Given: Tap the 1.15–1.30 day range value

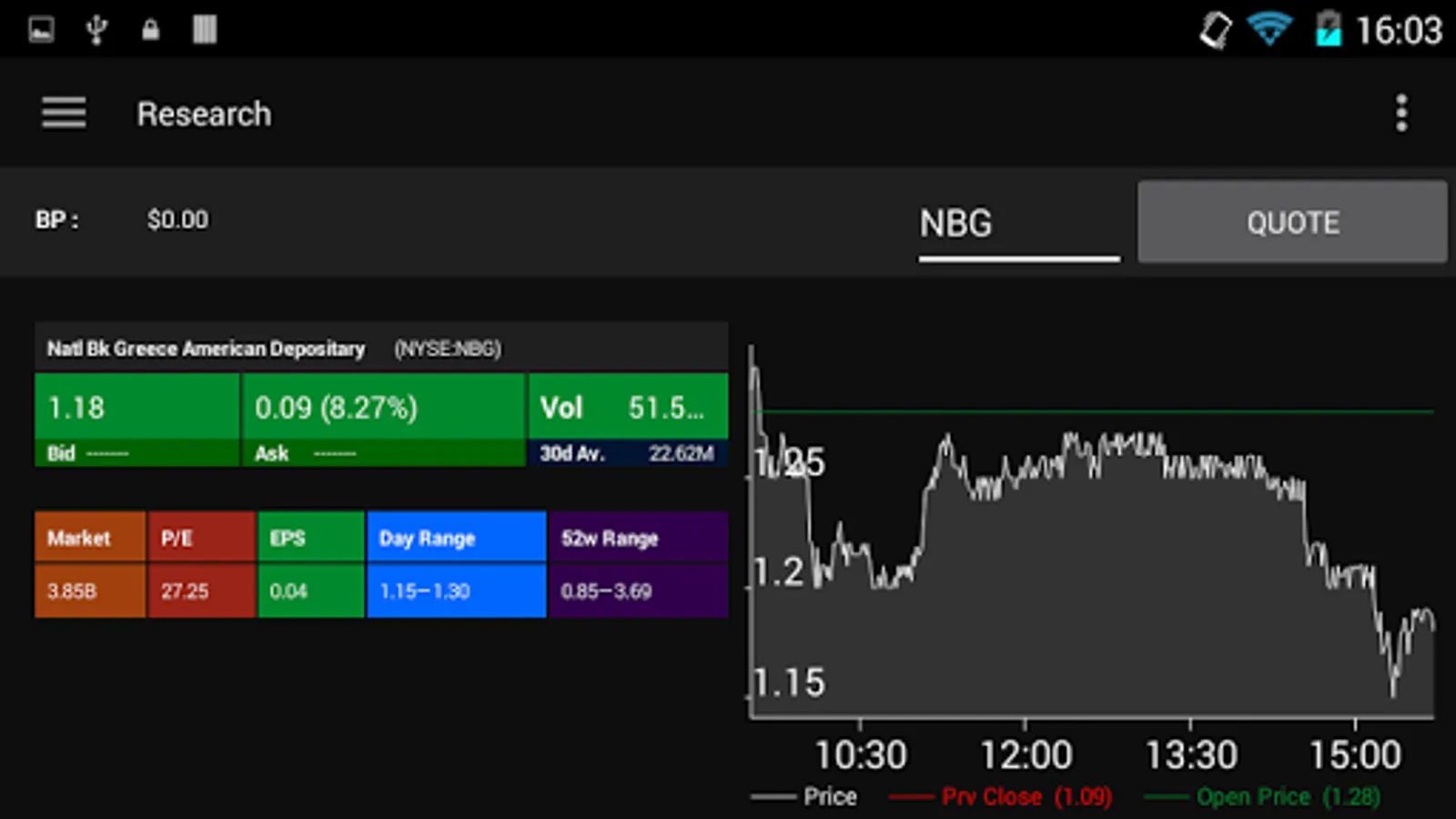Looking at the screenshot, I should pos(457,591).
